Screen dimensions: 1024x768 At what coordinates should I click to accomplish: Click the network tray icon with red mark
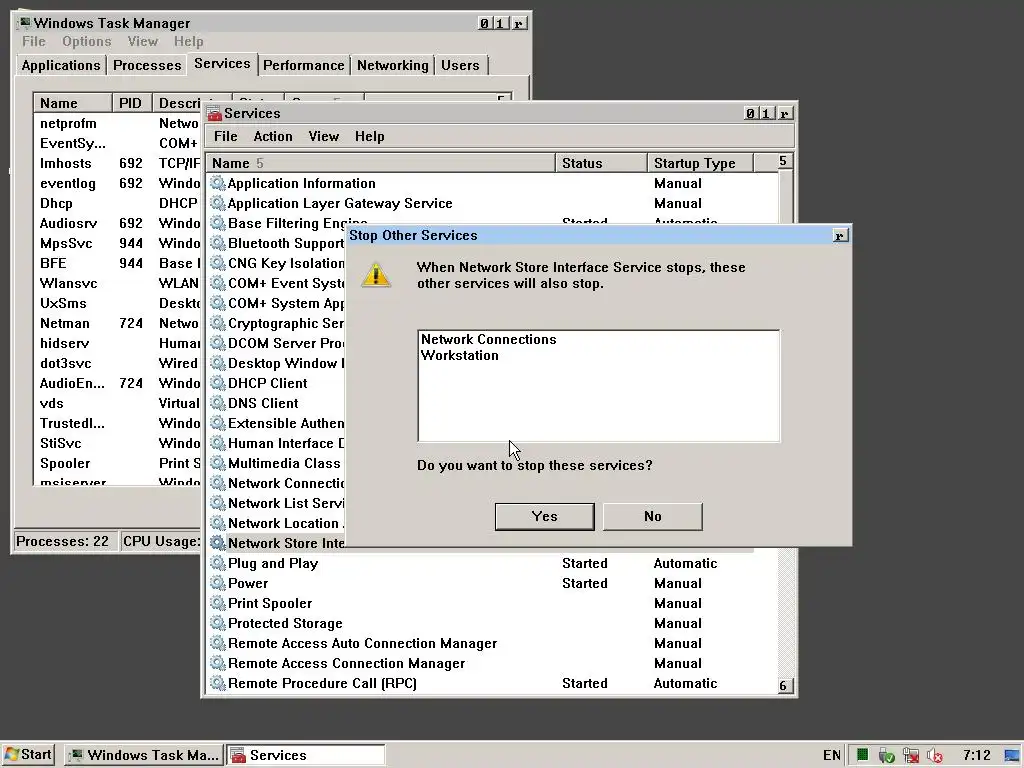911,756
